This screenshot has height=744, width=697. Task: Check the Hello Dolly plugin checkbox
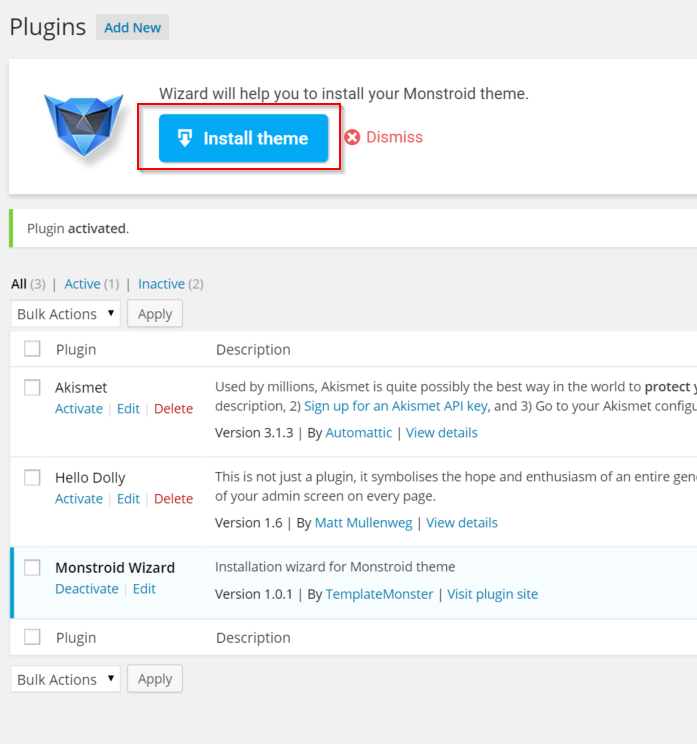[x=32, y=477]
